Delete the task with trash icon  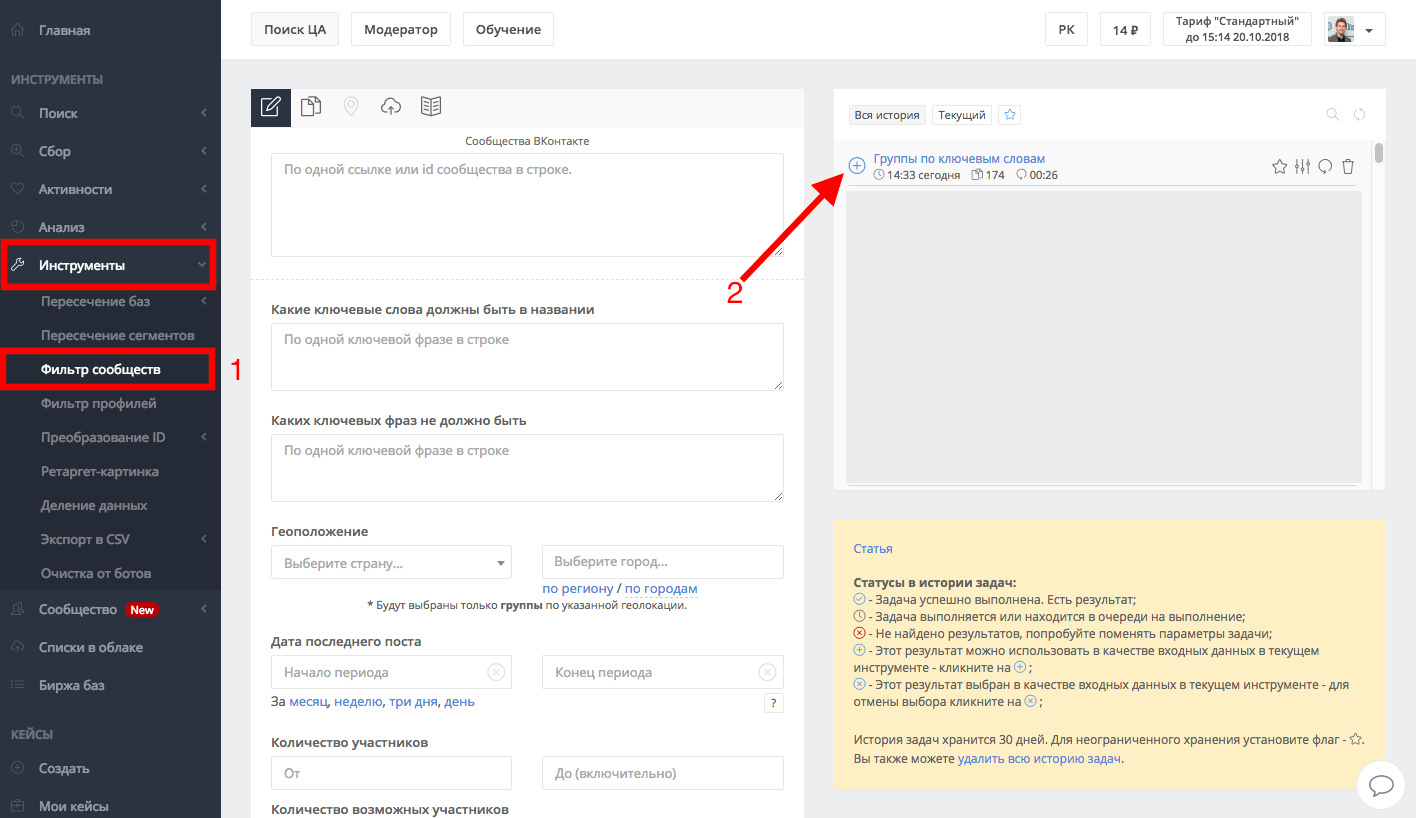(x=1348, y=167)
